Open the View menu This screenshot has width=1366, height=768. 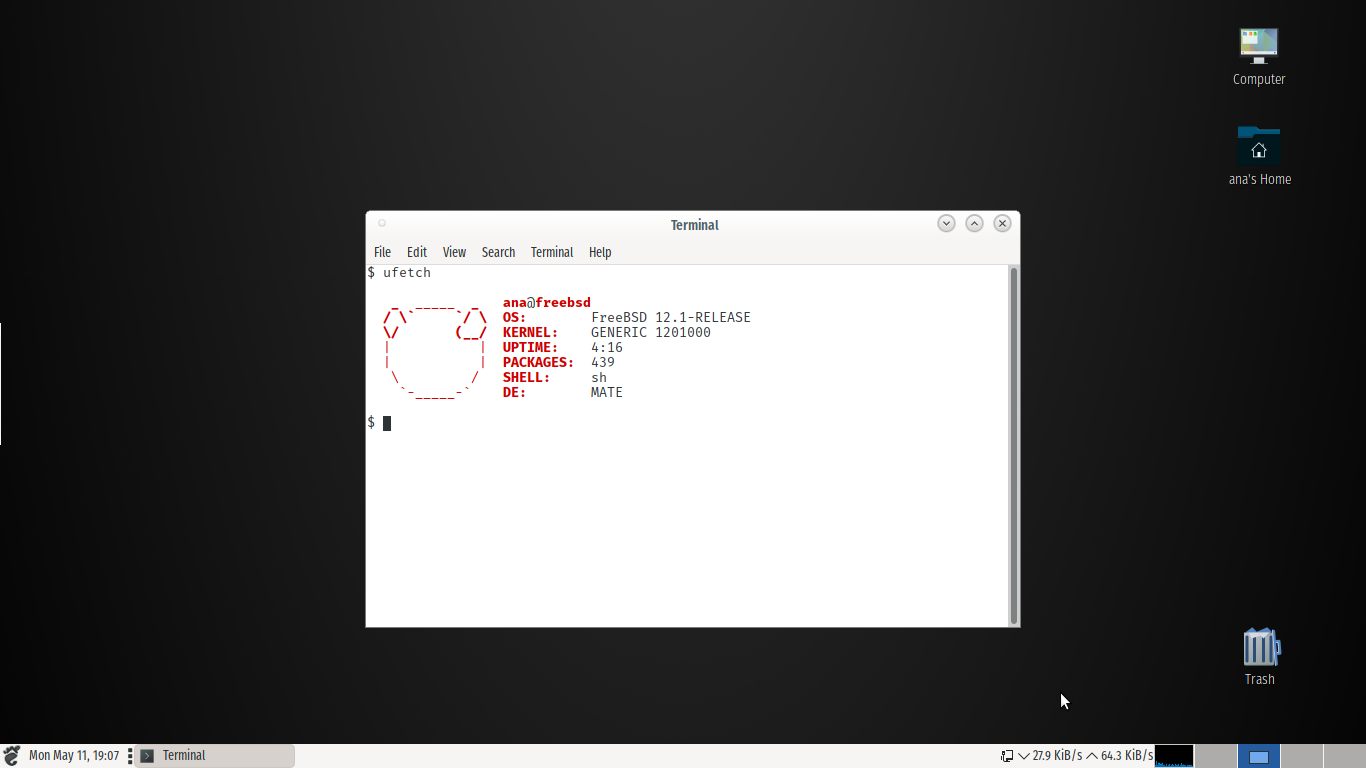(x=454, y=252)
